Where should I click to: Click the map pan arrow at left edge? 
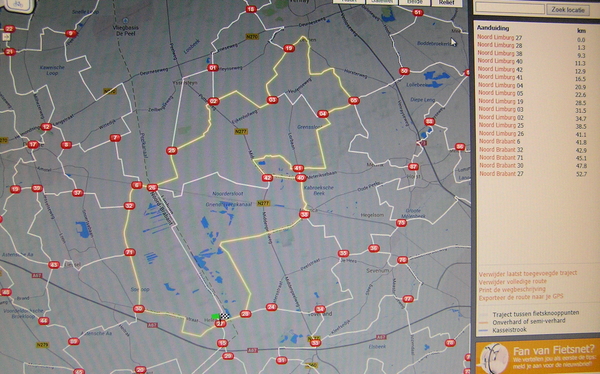6,37
